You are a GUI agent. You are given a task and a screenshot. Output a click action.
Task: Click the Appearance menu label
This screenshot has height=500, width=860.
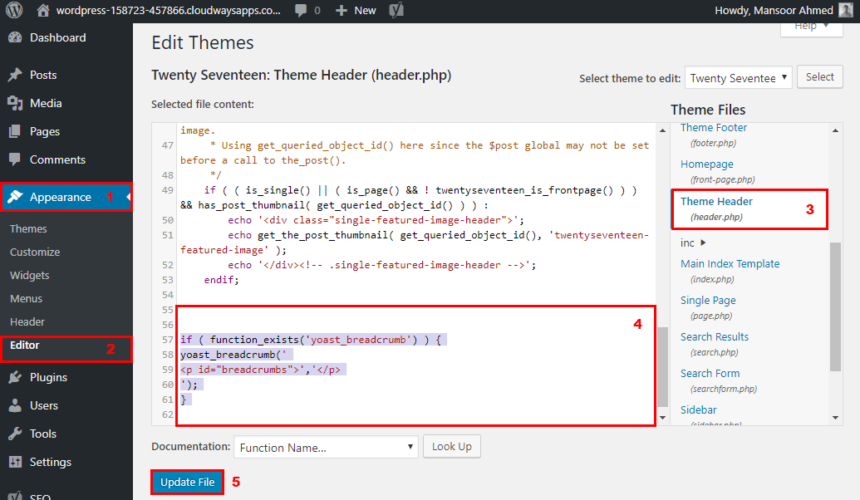60,197
